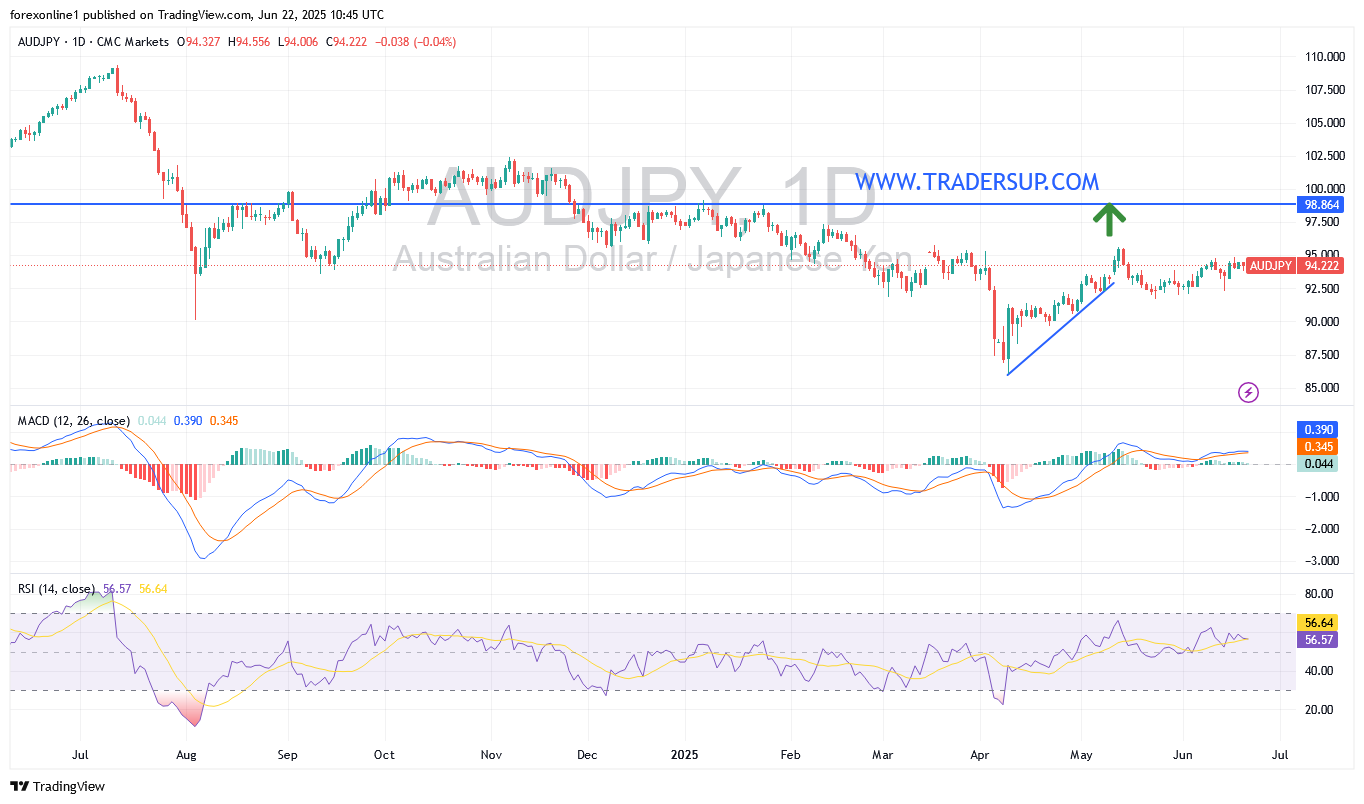Image resolution: width=1364 pixels, height=804 pixels.
Task: Click the 20.00 RSI axis label
Action: [x=1319, y=709]
